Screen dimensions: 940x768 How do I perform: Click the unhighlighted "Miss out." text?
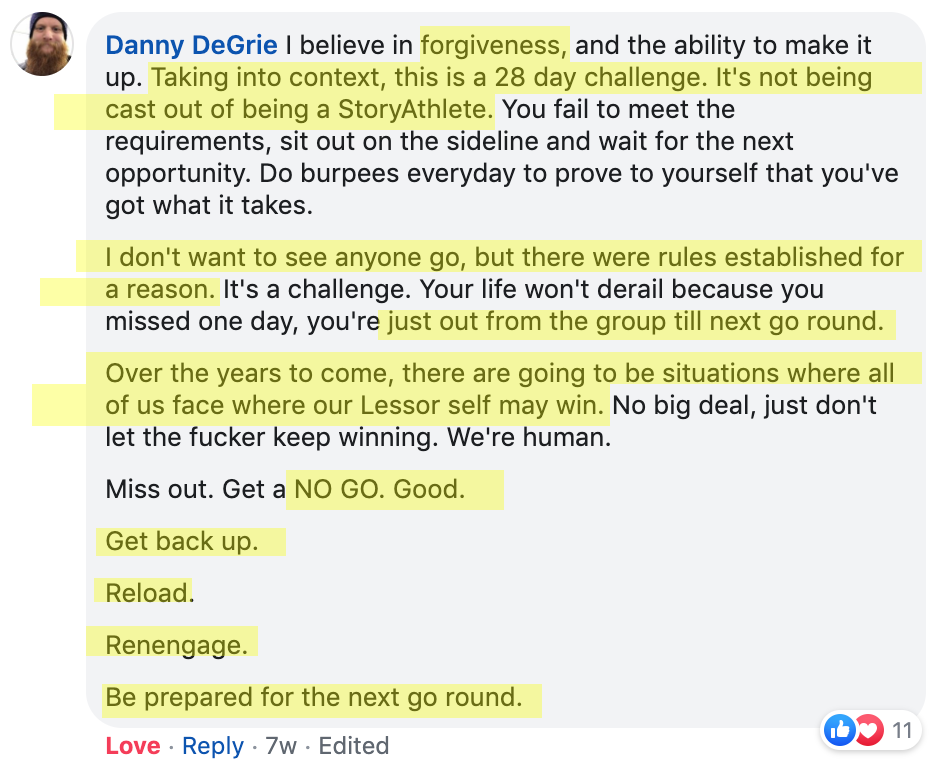159,489
